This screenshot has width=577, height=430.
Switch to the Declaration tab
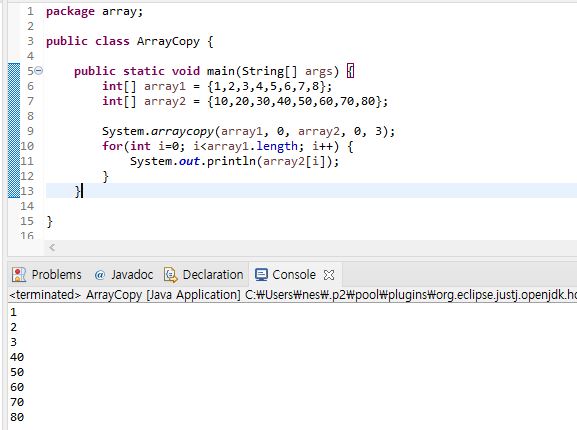click(203, 275)
